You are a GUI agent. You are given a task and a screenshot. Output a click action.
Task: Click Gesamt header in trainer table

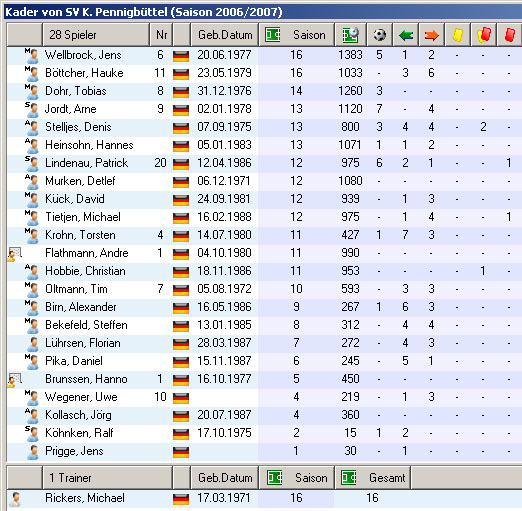click(x=373, y=478)
